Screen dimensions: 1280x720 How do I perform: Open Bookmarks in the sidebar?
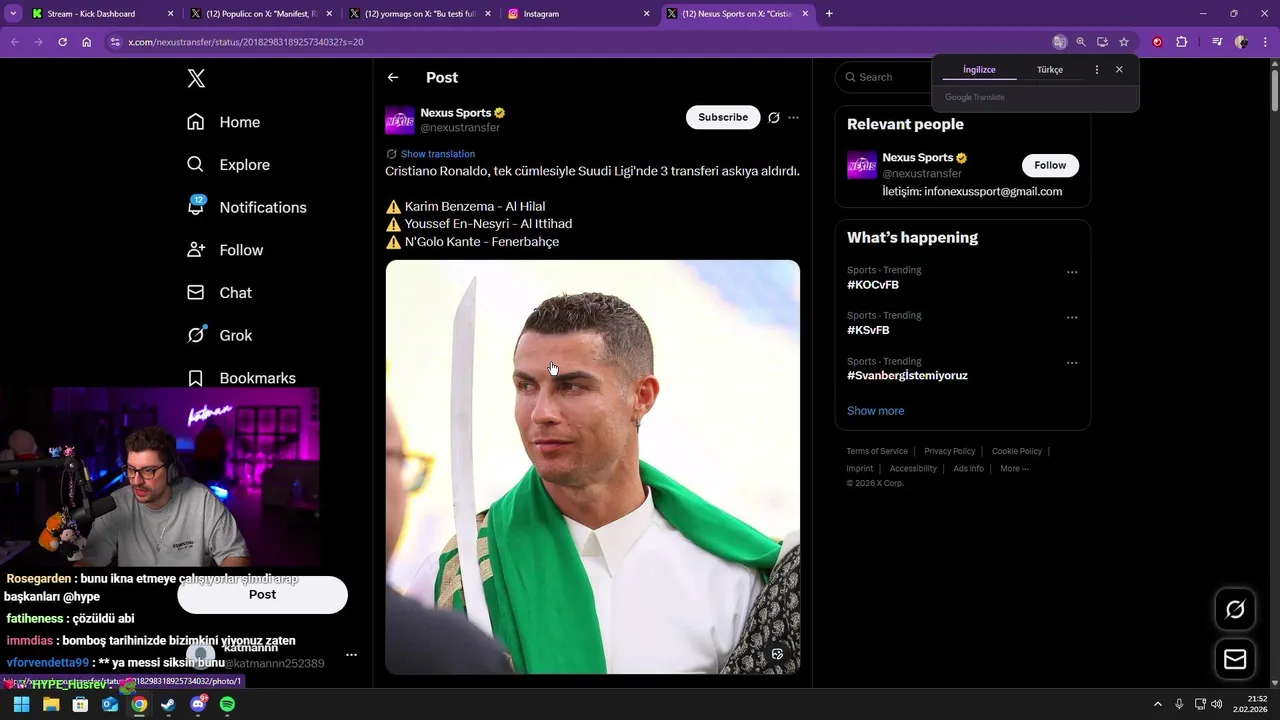tap(241, 378)
